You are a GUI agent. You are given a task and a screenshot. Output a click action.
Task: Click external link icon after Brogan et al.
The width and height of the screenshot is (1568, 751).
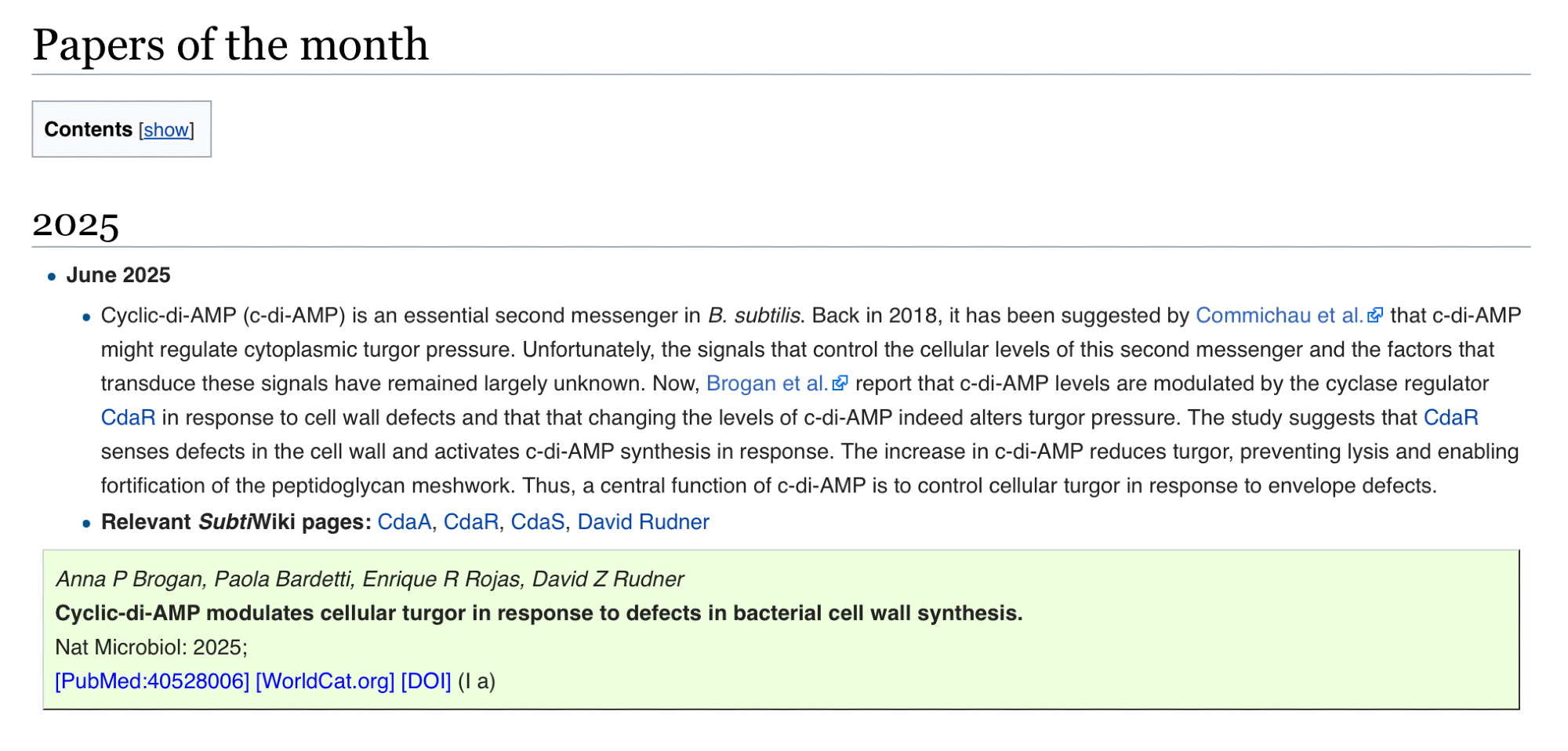(x=840, y=383)
